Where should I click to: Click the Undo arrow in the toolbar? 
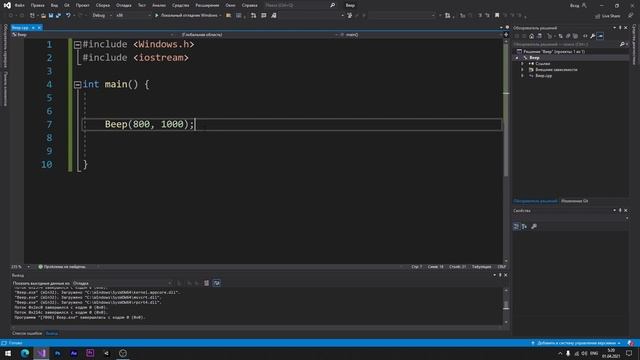pos(68,16)
